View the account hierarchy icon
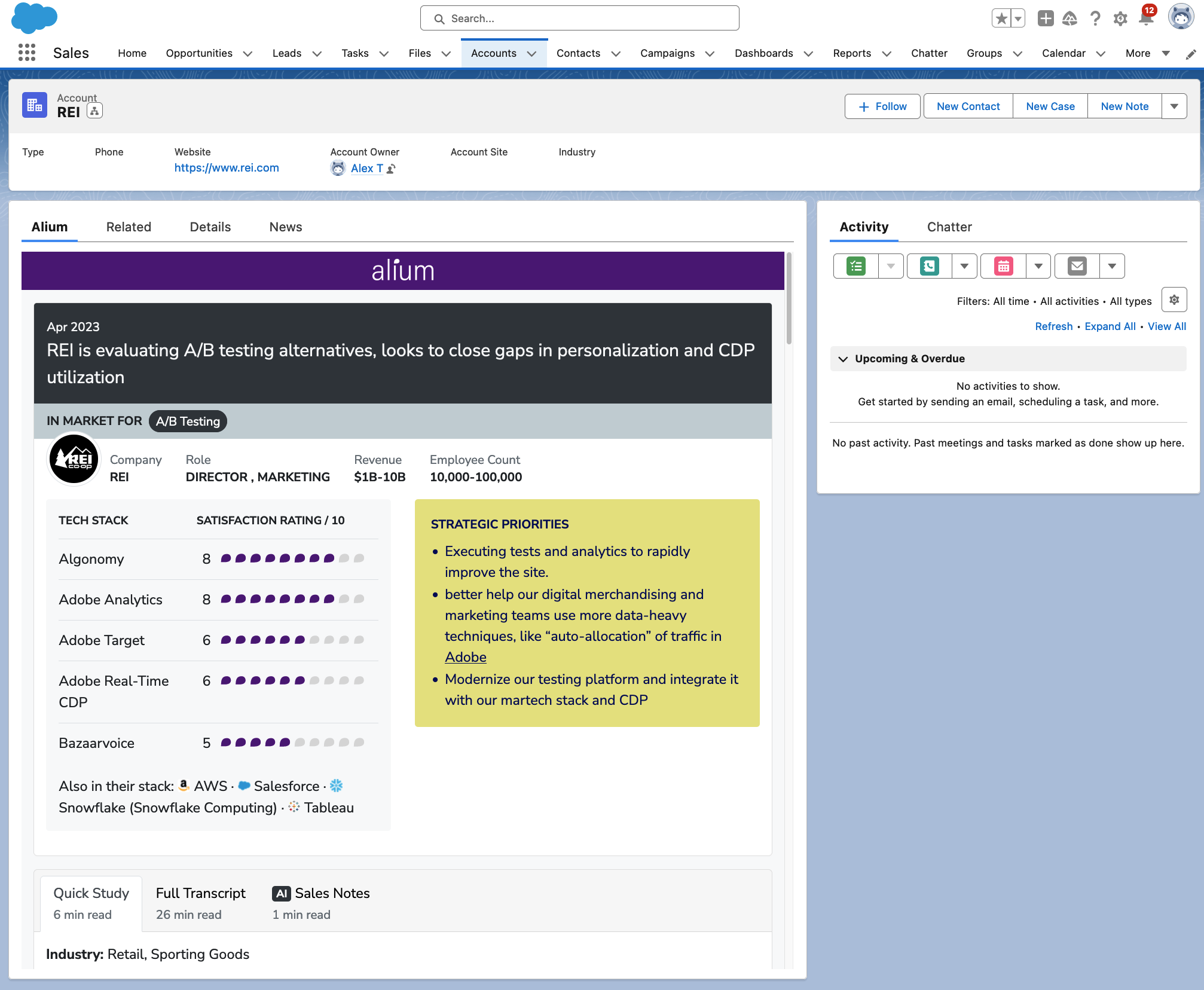The height and width of the screenshot is (990, 1204). coord(94,111)
